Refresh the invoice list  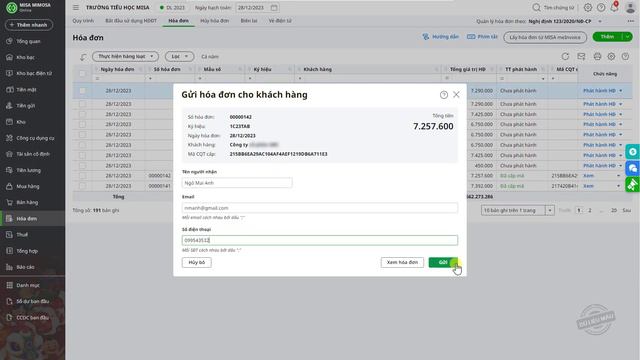(x=565, y=56)
